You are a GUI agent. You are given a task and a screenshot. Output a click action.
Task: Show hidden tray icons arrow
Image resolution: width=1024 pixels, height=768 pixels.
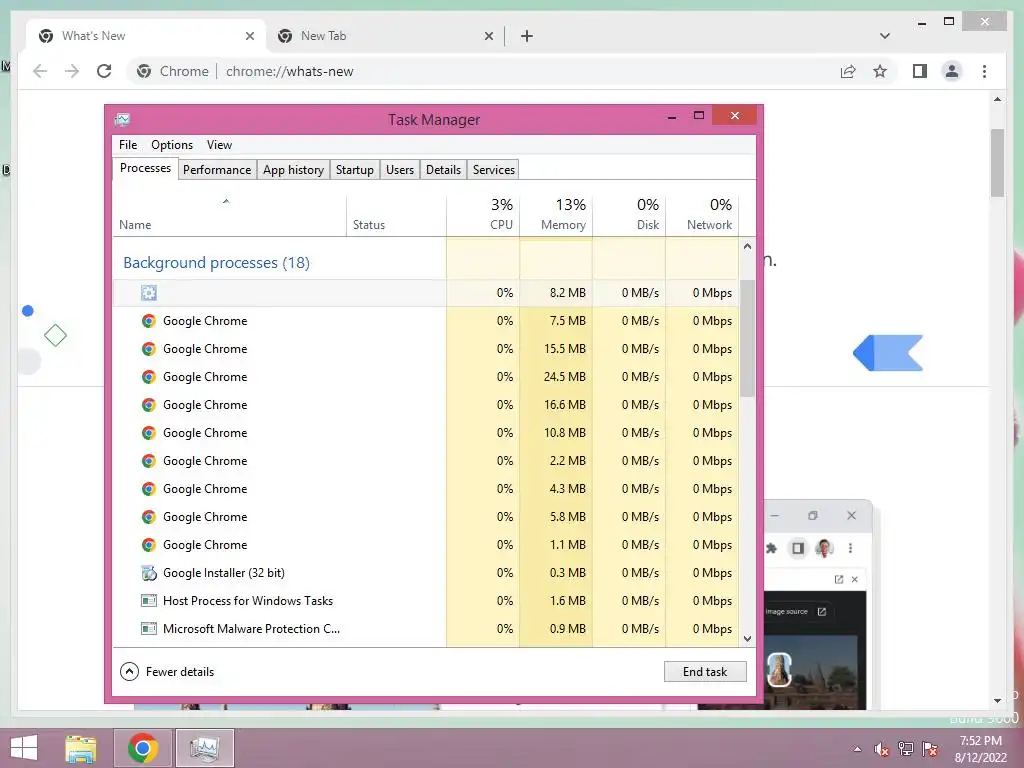pos(857,749)
